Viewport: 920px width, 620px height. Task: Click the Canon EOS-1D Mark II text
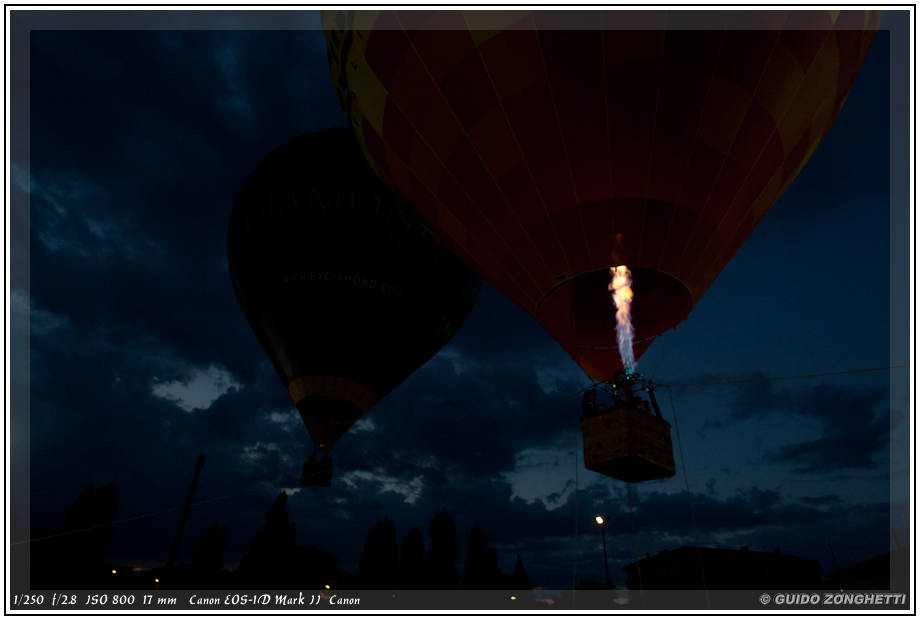[254, 600]
